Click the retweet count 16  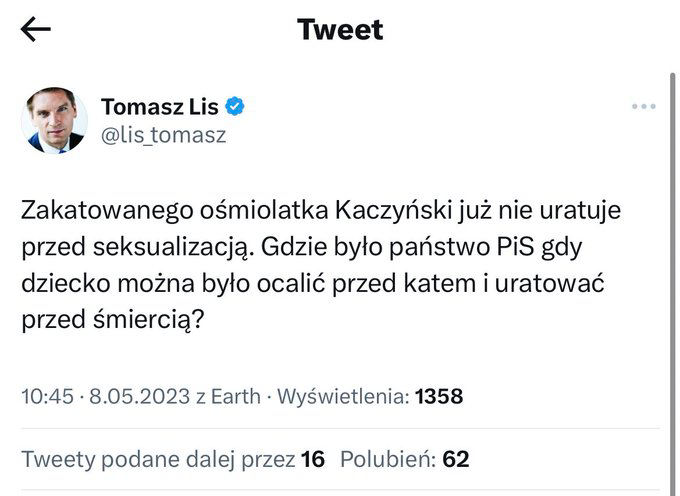pos(313,460)
